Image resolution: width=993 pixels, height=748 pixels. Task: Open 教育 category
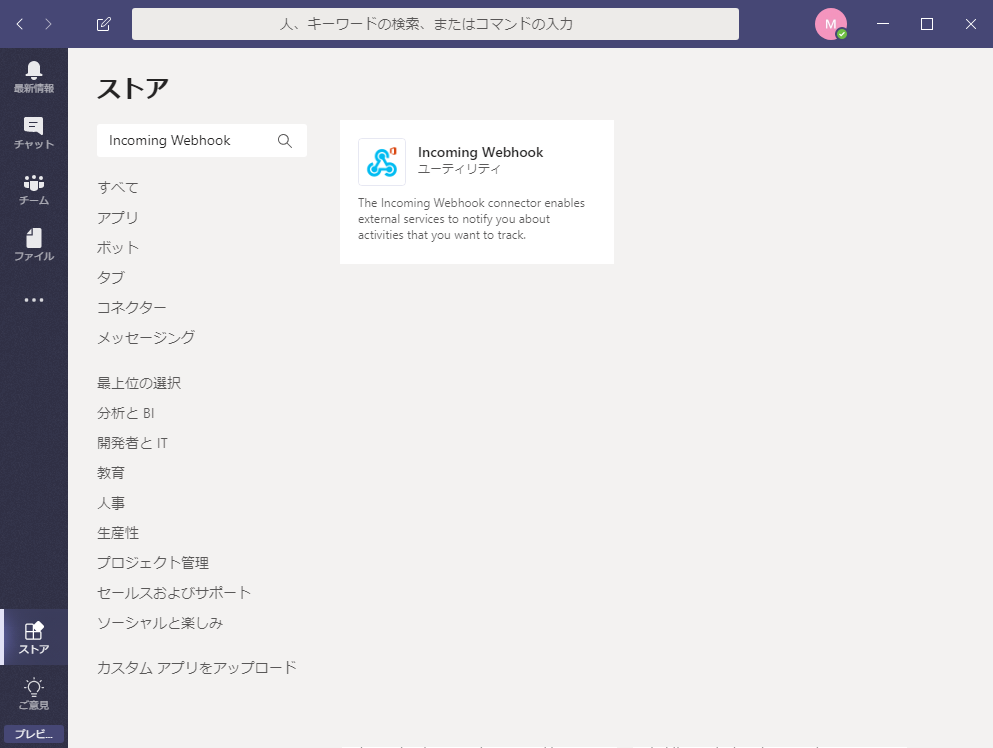(x=111, y=473)
